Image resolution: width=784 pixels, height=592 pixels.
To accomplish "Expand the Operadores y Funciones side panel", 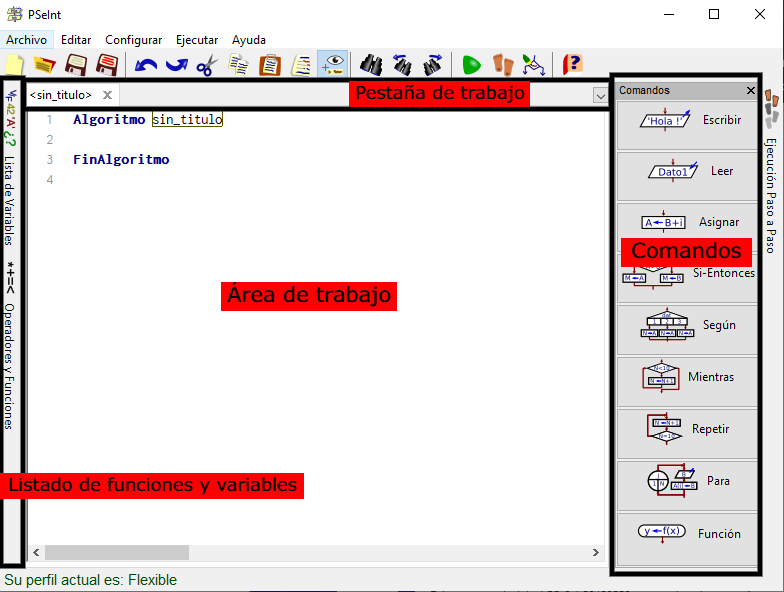I will coord(10,365).
